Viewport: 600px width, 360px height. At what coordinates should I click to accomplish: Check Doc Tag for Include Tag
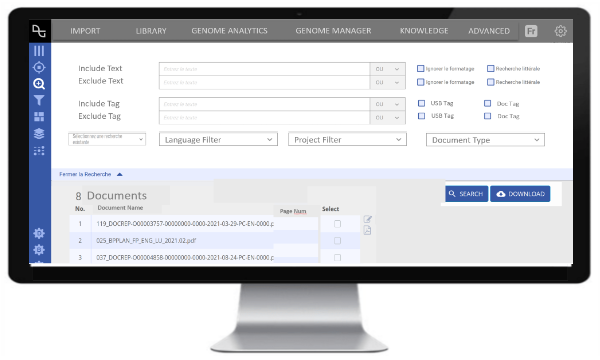coord(488,103)
